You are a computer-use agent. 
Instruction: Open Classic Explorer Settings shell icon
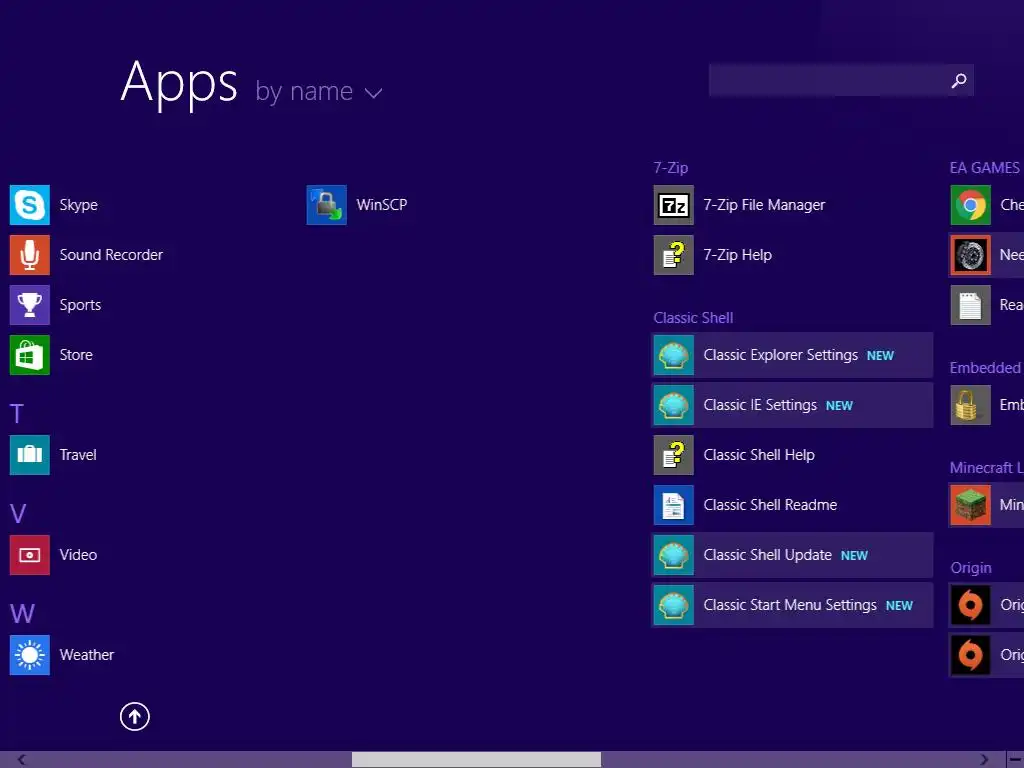click(673, 355)
